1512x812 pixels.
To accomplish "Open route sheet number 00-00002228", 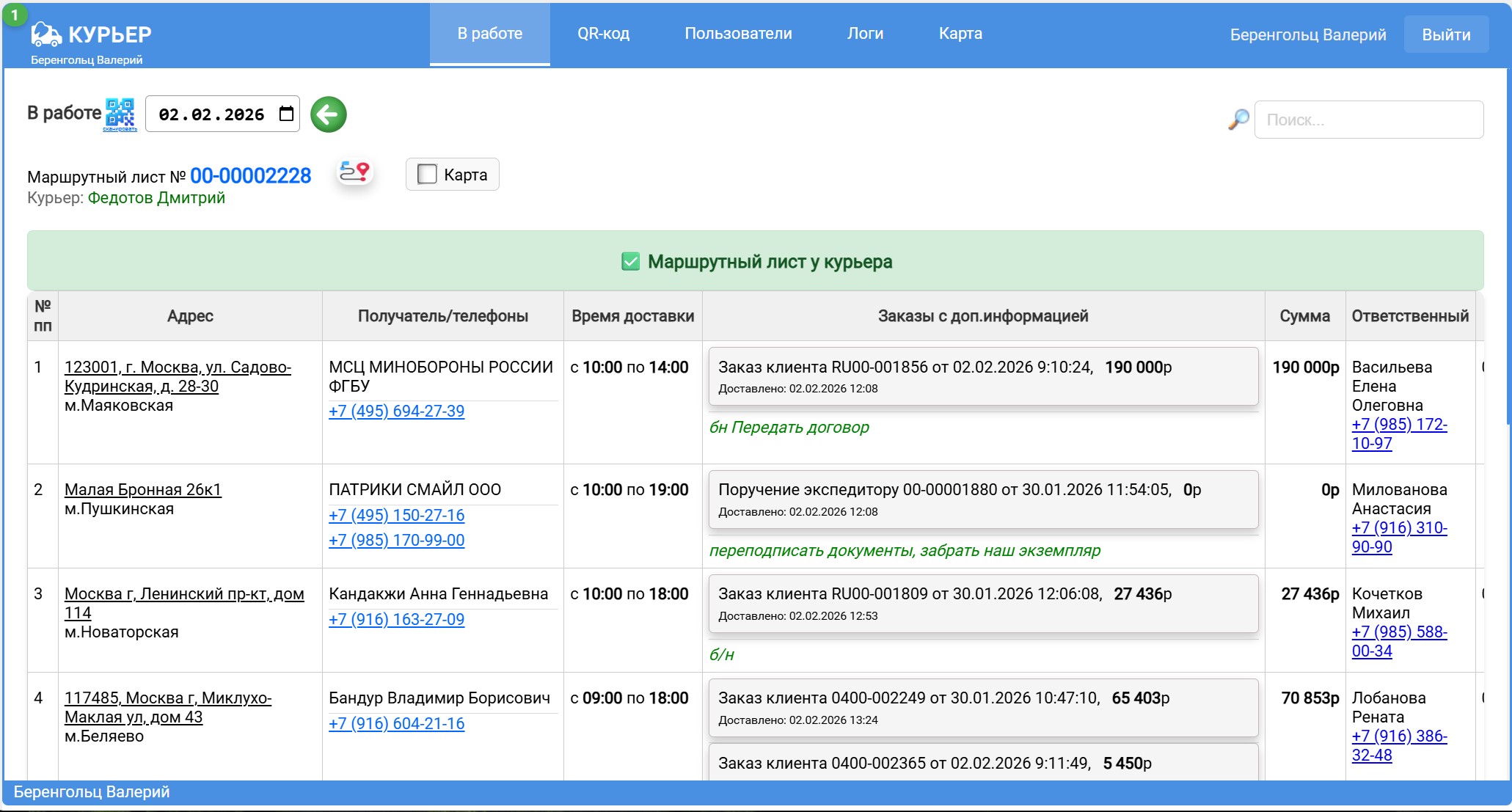I will tap(250, 176).
